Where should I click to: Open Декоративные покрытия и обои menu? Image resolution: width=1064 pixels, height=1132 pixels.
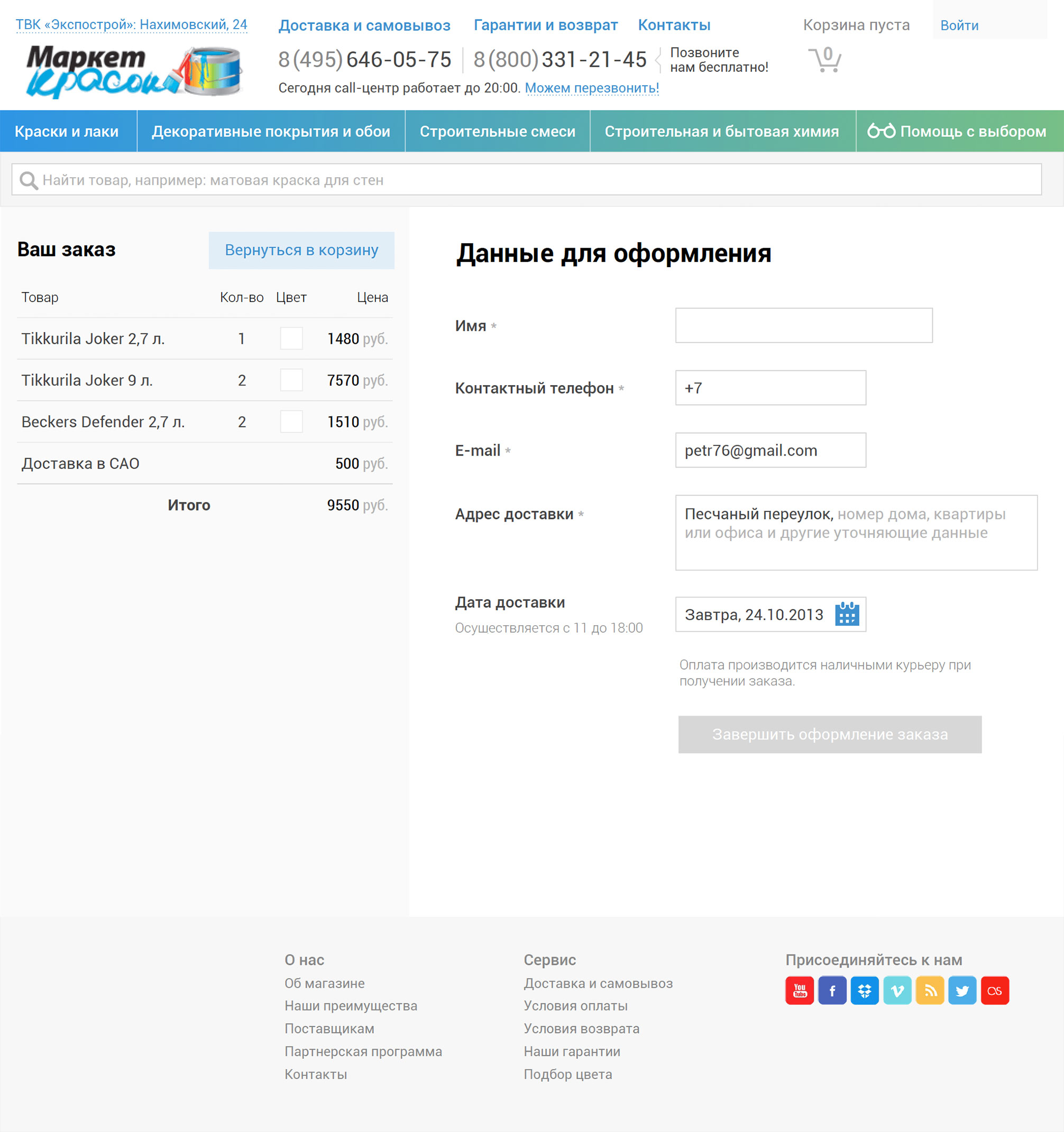(271, 131)
